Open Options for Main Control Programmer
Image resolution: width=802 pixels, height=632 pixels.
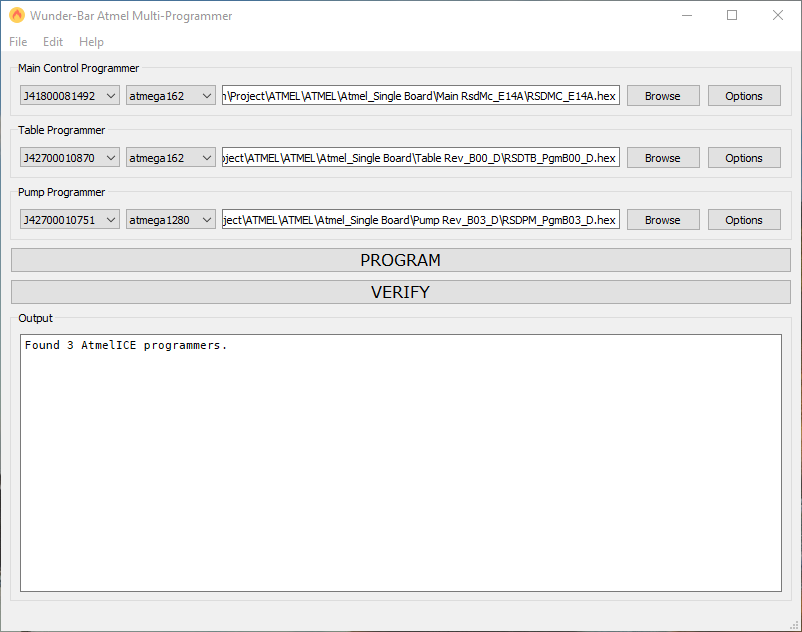point(744,96)
